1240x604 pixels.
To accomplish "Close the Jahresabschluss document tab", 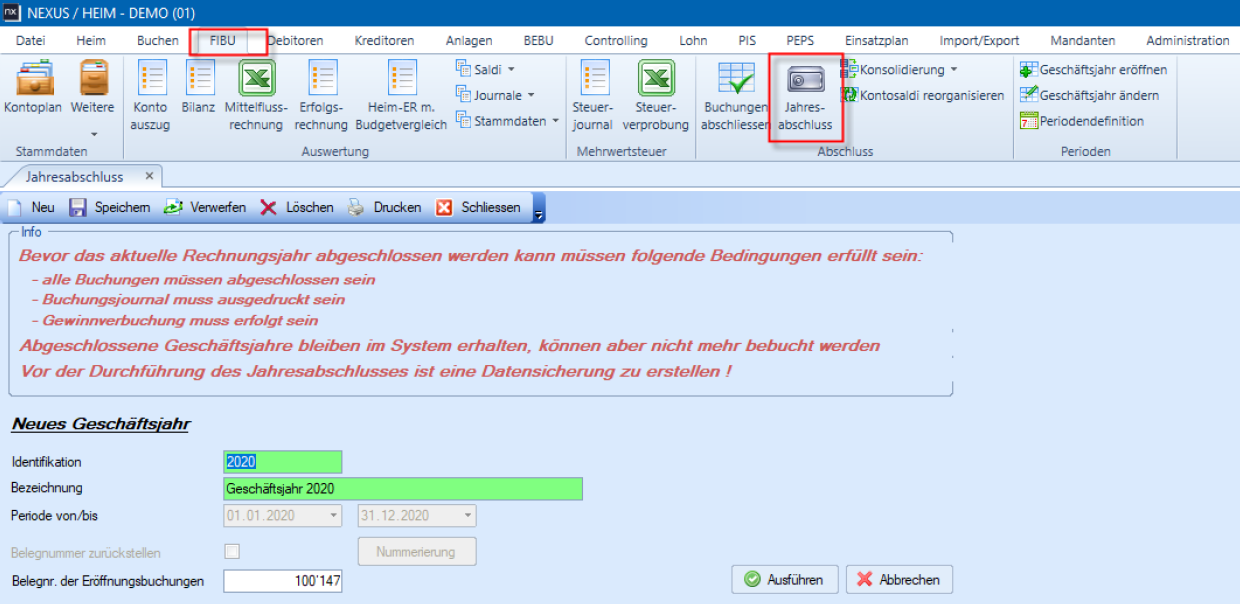I will pyautogui.click(x=149, y=176).
